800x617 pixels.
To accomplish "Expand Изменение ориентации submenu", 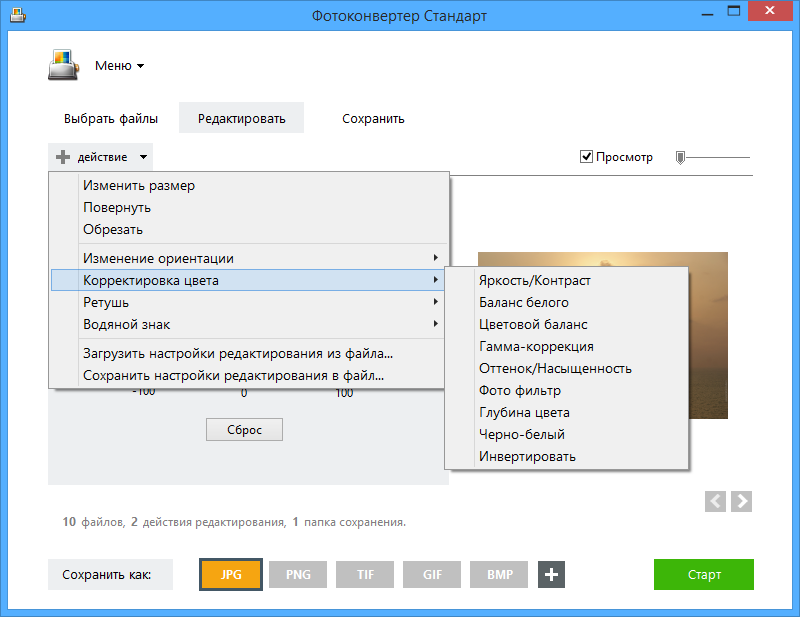I will (248, 258).
